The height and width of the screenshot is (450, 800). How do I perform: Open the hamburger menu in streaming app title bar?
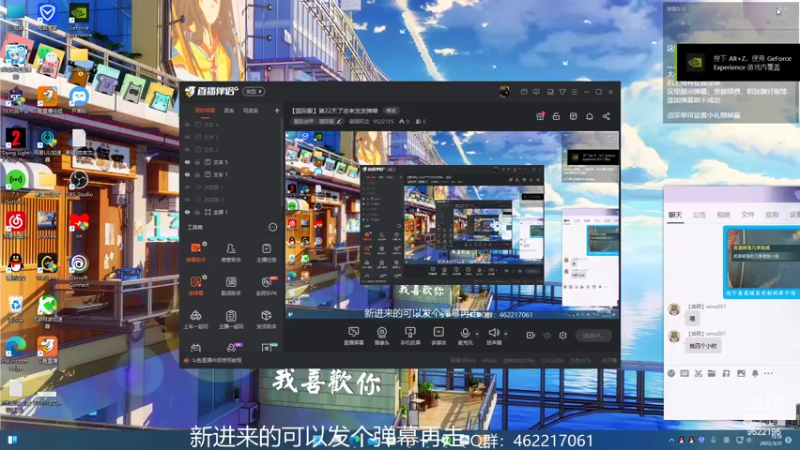574,92
